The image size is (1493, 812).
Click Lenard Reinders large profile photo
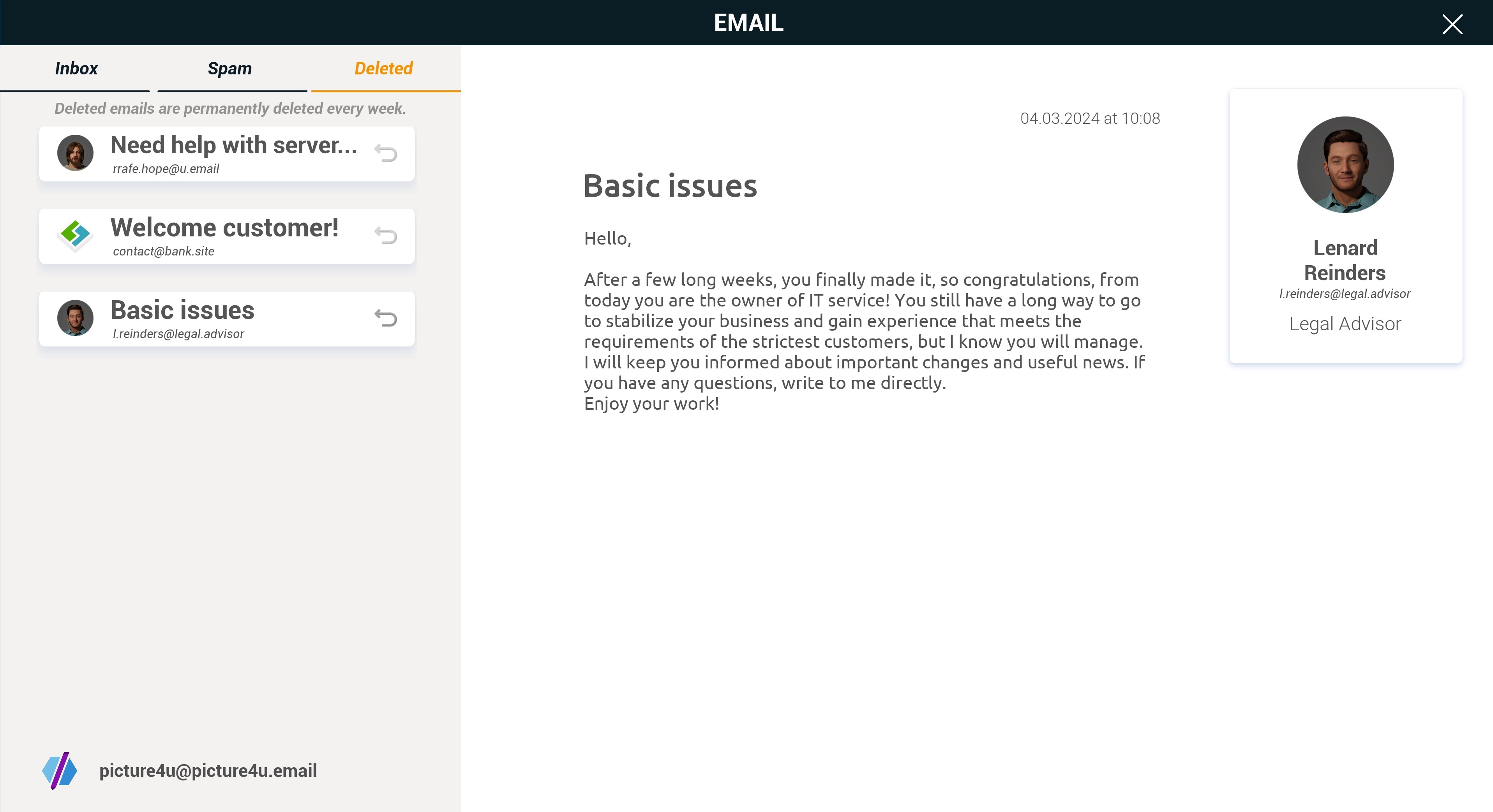[1345, 165]
